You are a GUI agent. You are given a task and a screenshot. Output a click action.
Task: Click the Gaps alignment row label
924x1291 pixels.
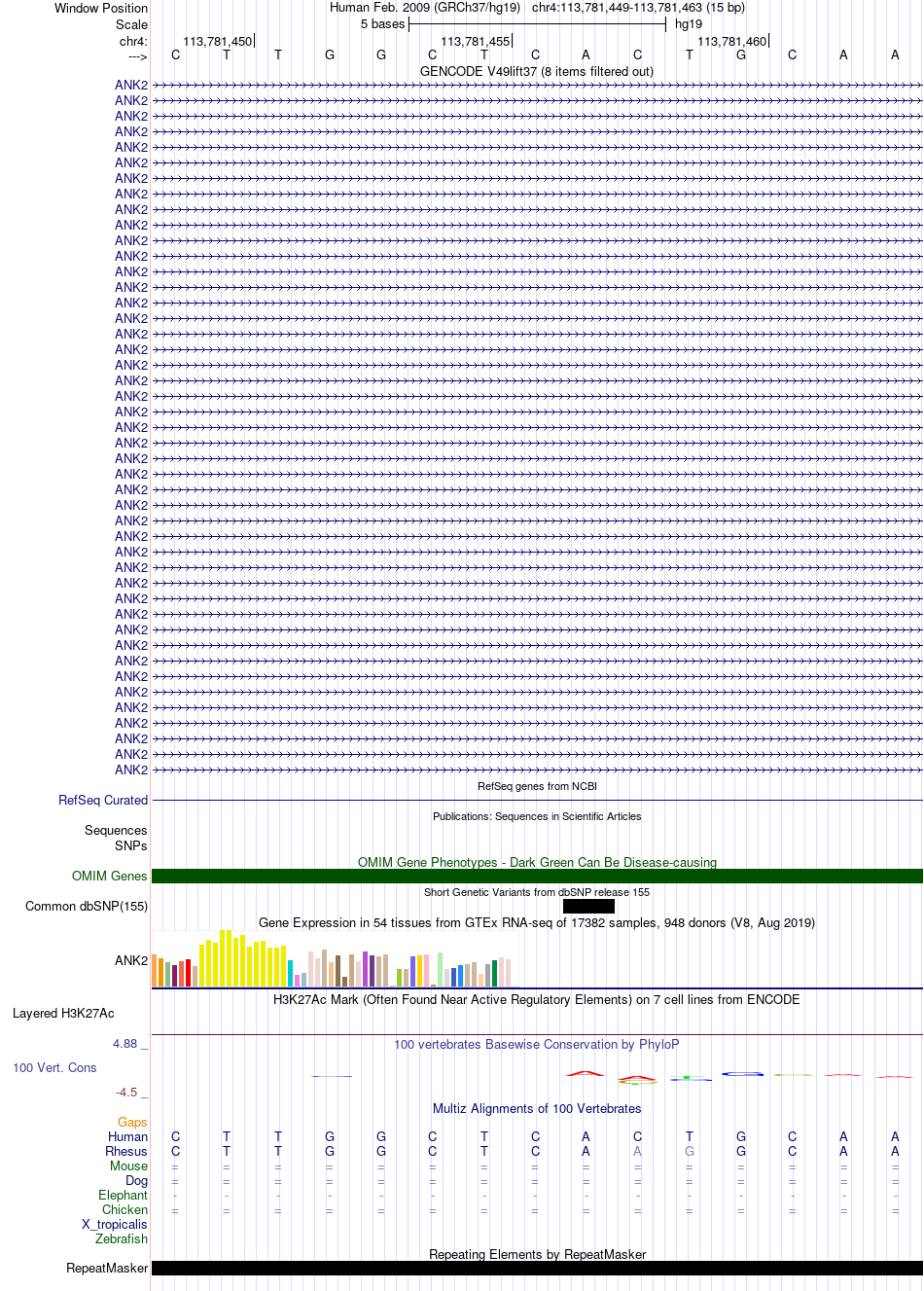(133, 1123)
